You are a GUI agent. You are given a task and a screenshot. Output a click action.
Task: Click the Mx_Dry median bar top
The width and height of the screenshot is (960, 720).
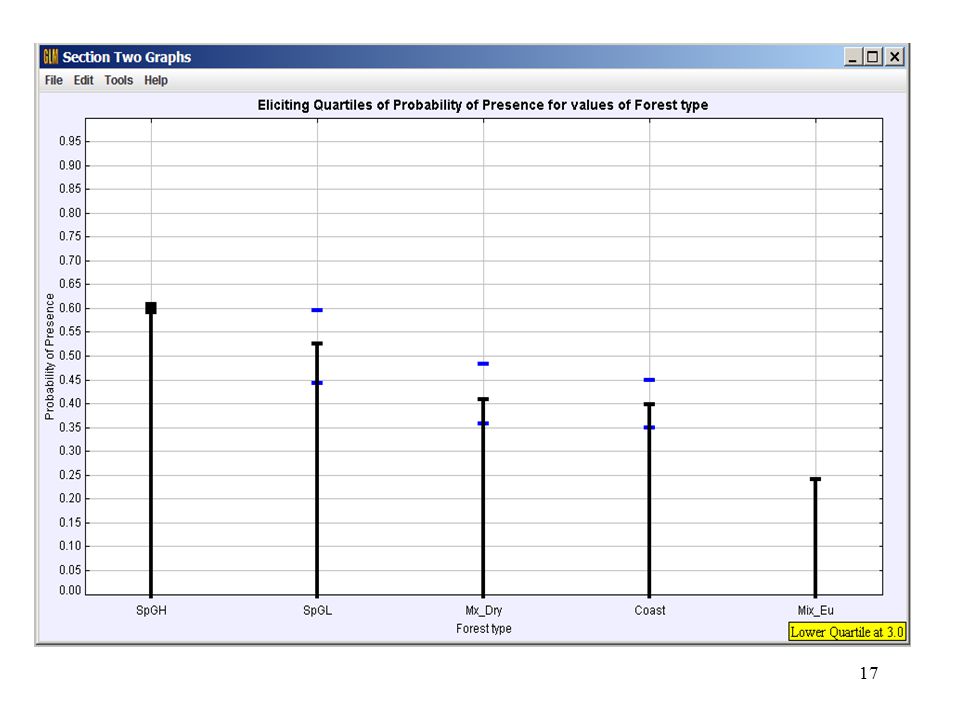tap(483, 399)
